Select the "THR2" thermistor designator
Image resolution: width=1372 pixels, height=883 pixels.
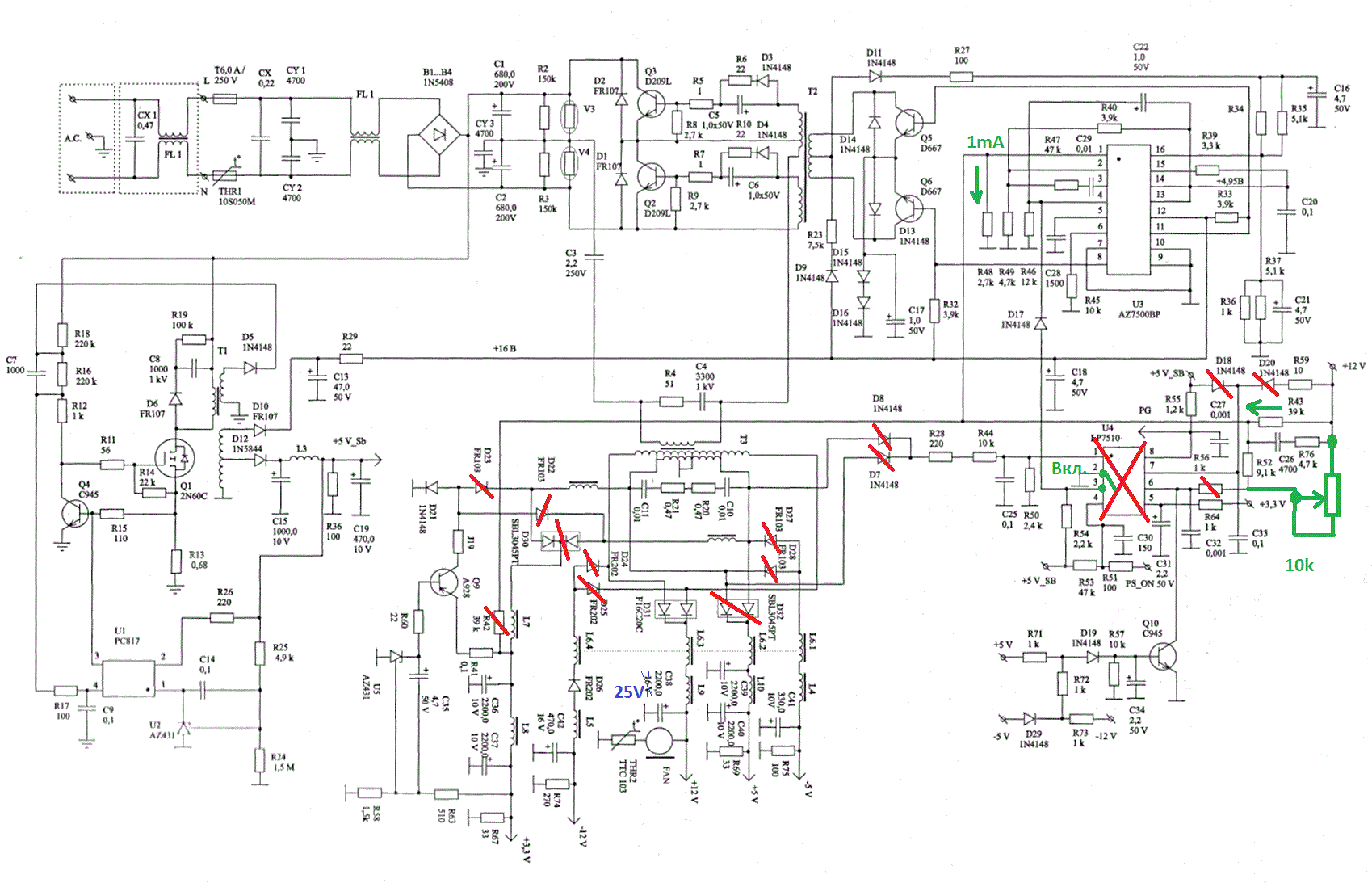[x=633, y=771]
